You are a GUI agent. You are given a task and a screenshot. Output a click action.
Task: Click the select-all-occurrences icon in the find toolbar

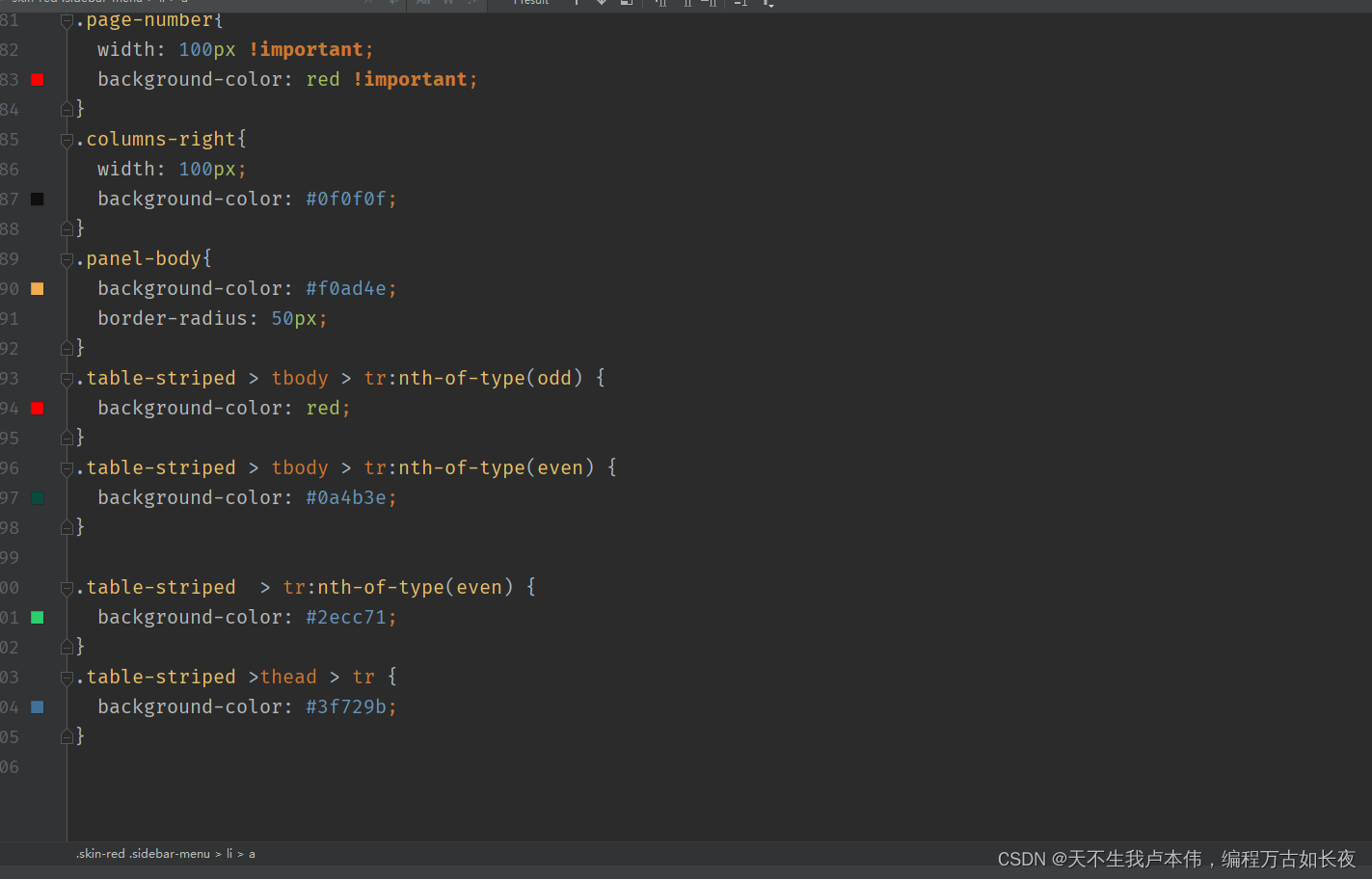coord(627,4)
